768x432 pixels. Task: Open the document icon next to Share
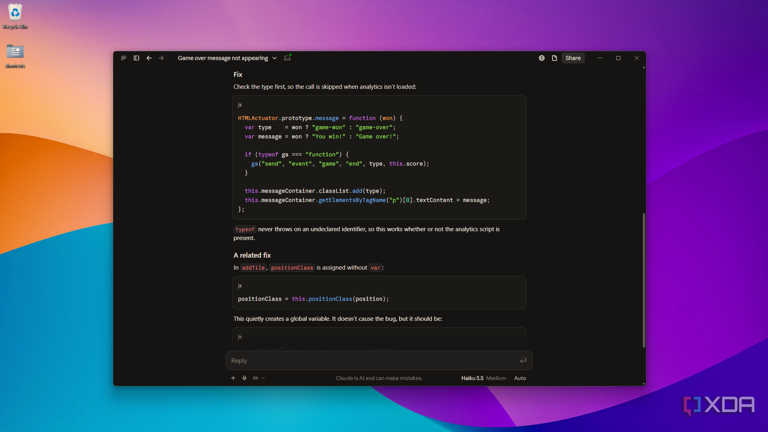pyautogui.click(x=554, y=58)
